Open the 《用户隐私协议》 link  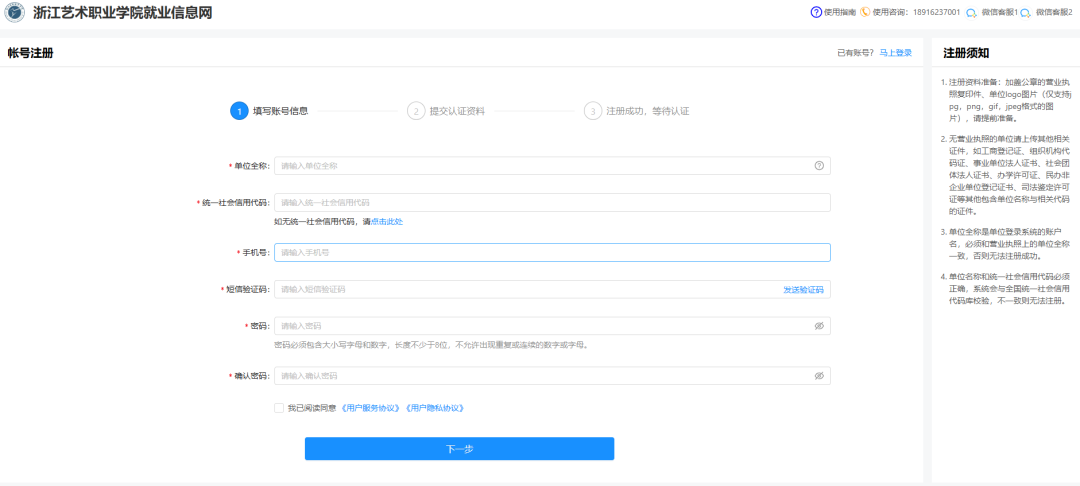pyautogui.click(x=434, y=408)
